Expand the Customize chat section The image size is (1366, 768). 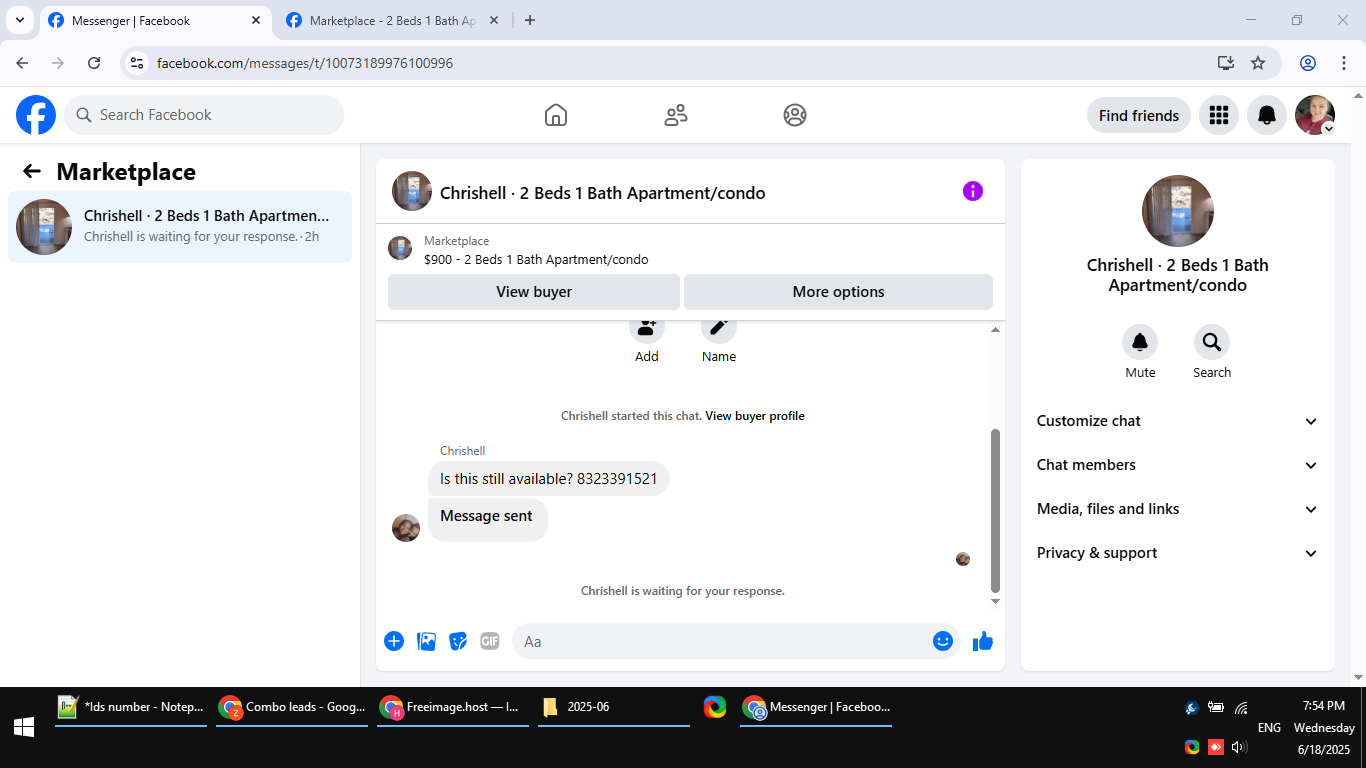tap(1178, 421)
